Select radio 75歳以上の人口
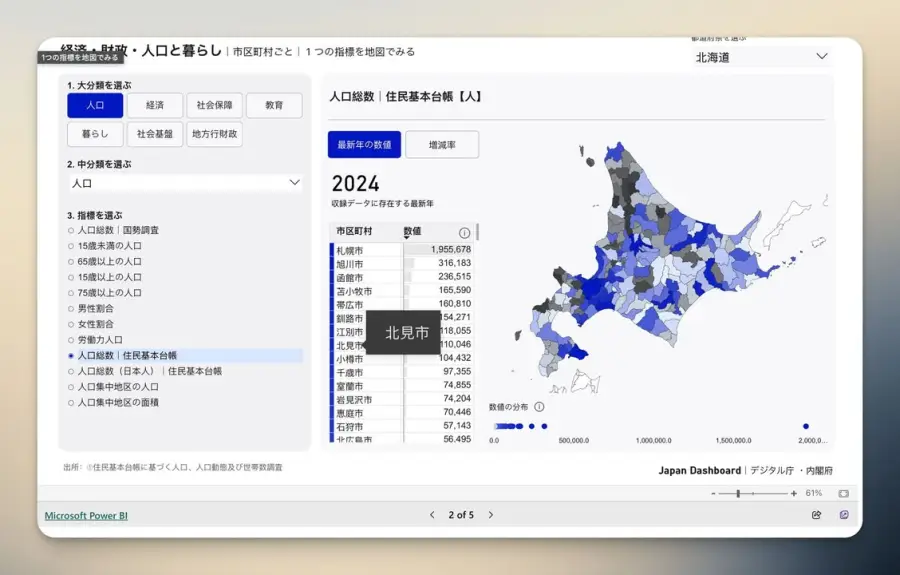Viewport: 900px width, 575px height. pos(105,293)
